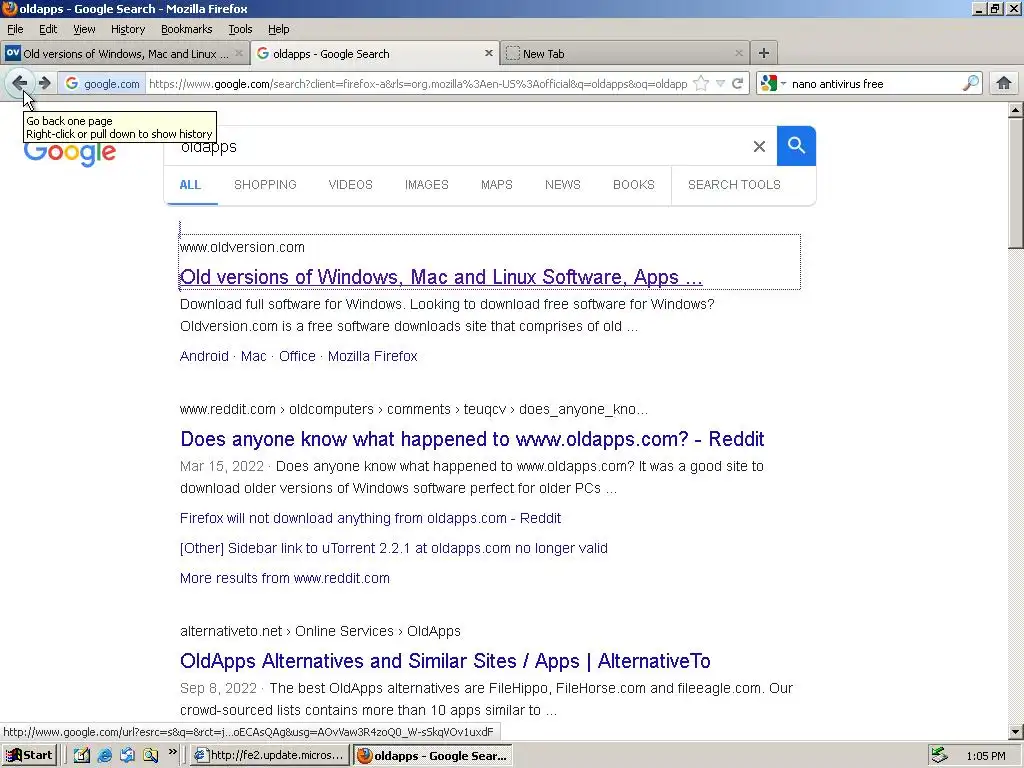Open the View menu
The image size is (1024, 768).
(84, 29)
